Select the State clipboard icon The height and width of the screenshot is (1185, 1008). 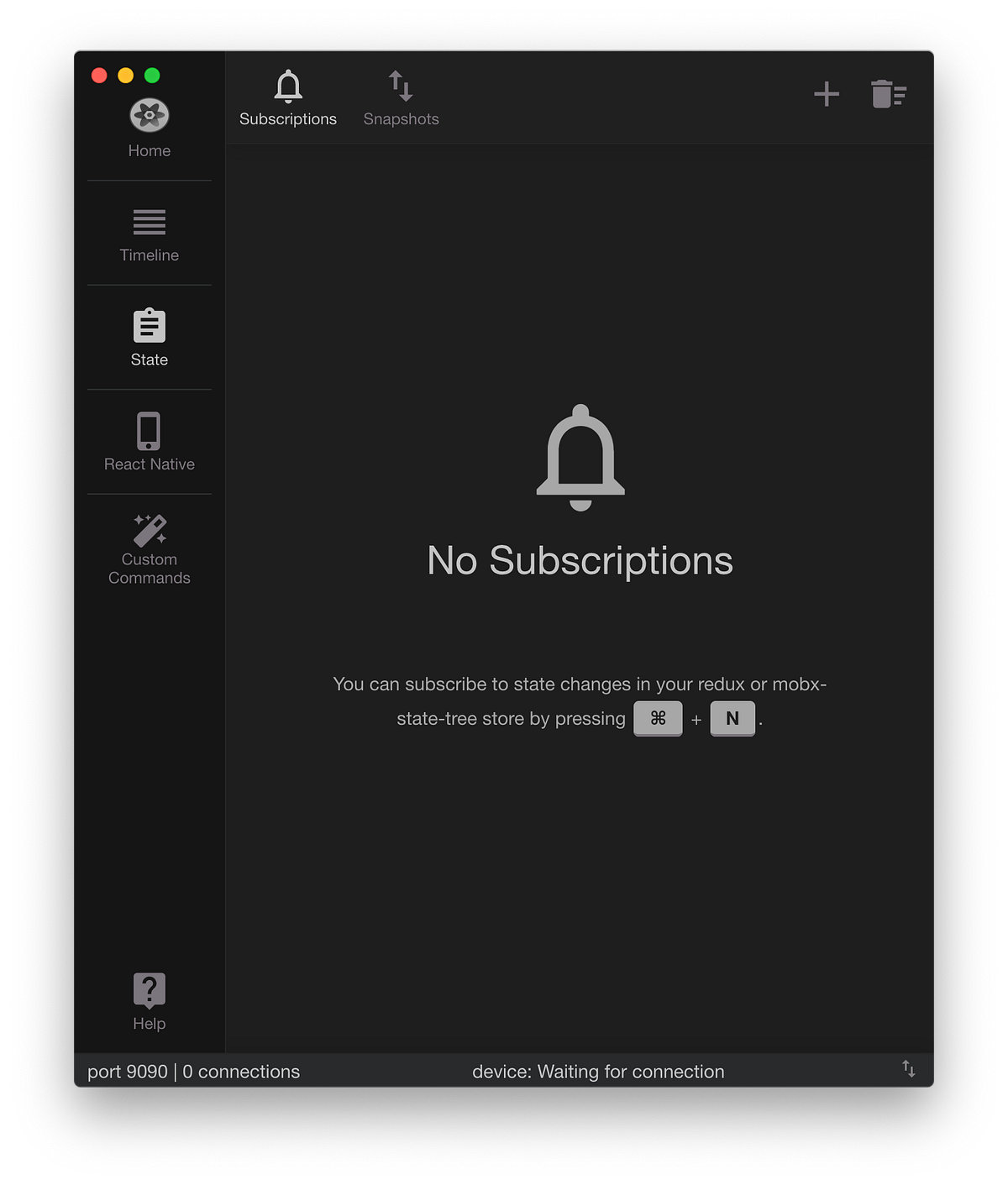tap(150, 326)
